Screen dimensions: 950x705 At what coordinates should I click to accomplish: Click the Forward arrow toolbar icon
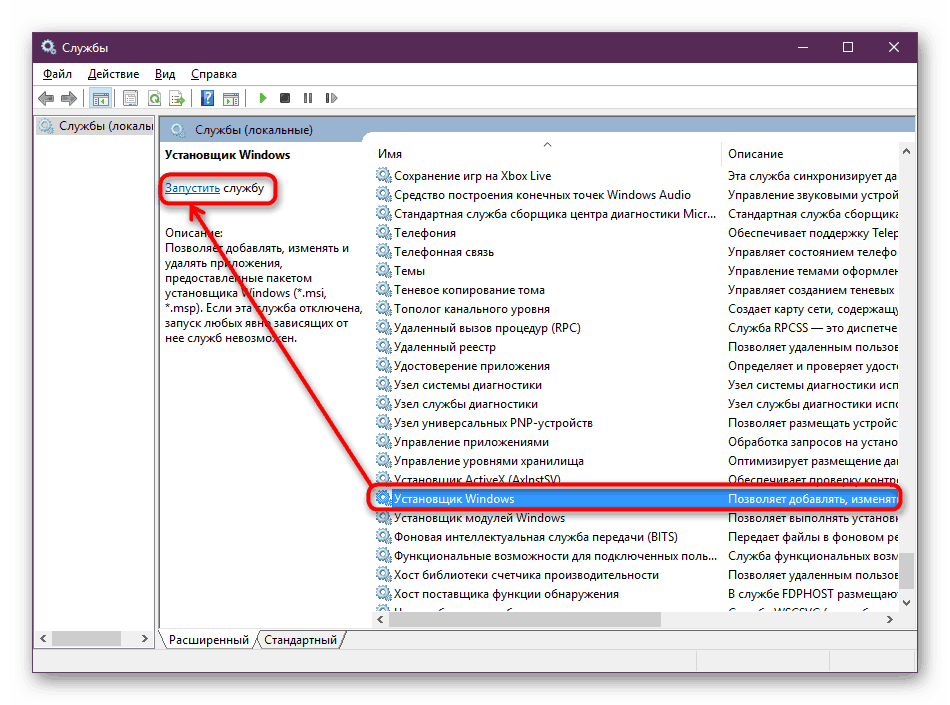(69, 98)
